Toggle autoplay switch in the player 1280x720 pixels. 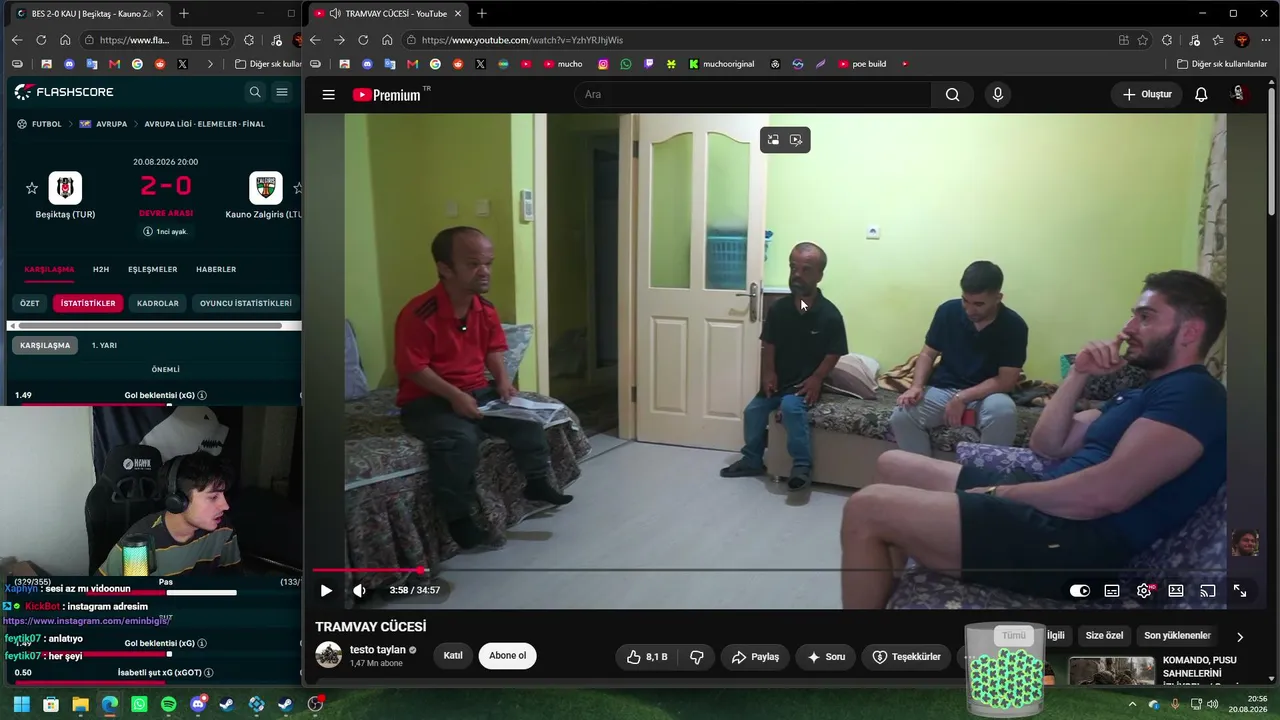click(1080, 591)
